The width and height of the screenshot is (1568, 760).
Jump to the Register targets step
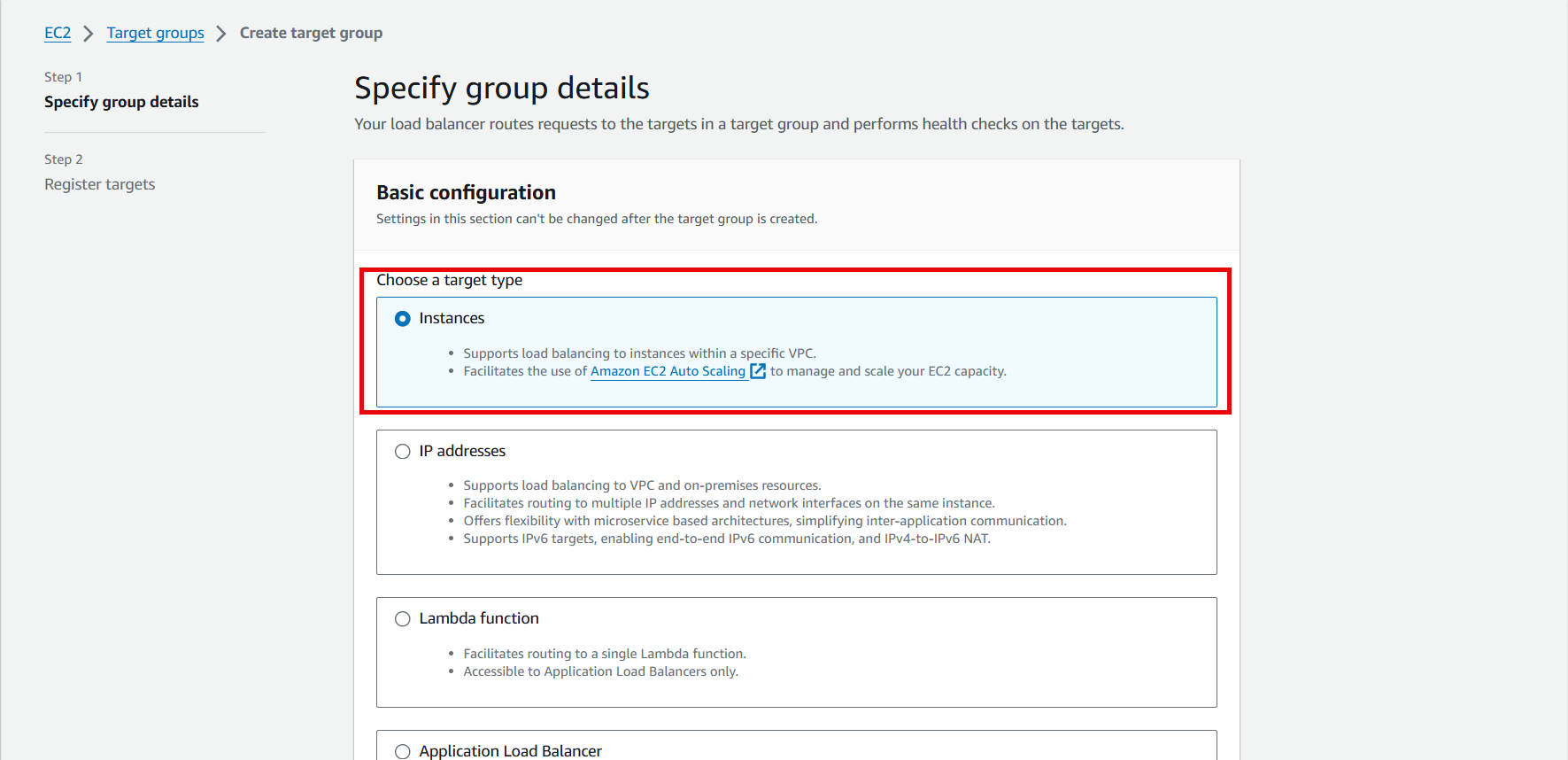[100, 184]
